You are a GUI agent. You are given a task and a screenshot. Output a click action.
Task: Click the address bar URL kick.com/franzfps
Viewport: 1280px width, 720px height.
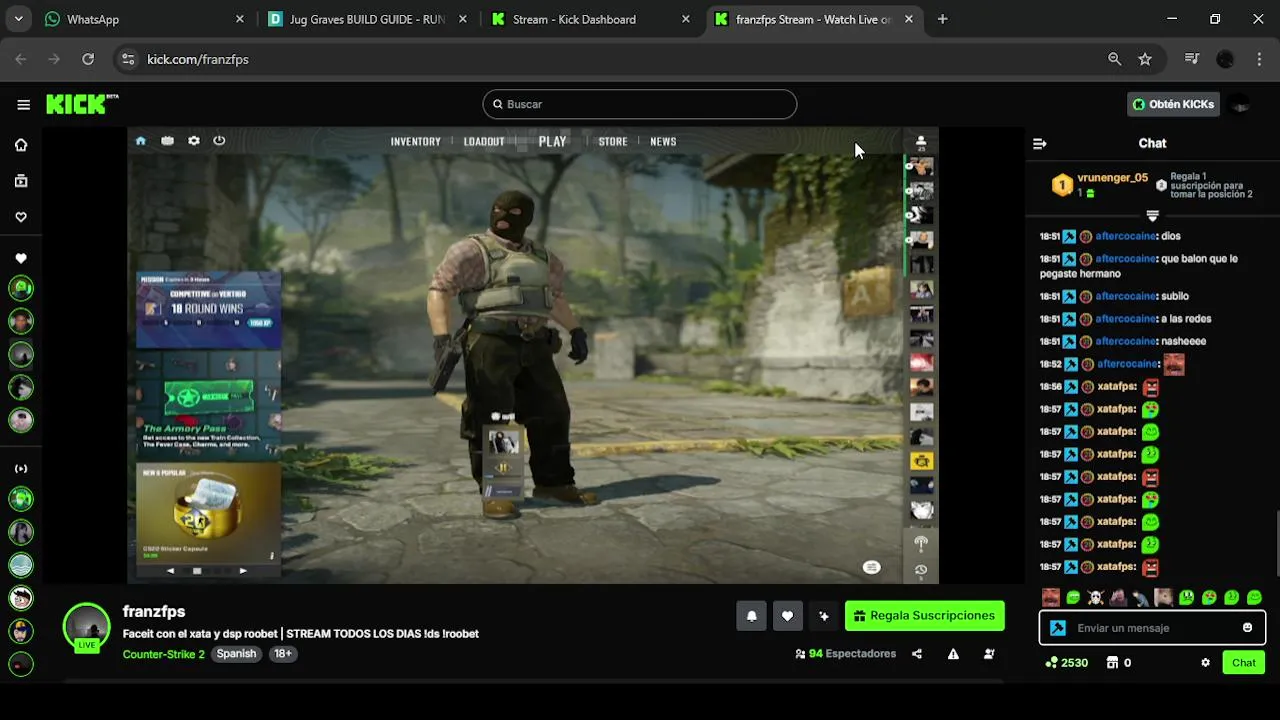(197, 59)
